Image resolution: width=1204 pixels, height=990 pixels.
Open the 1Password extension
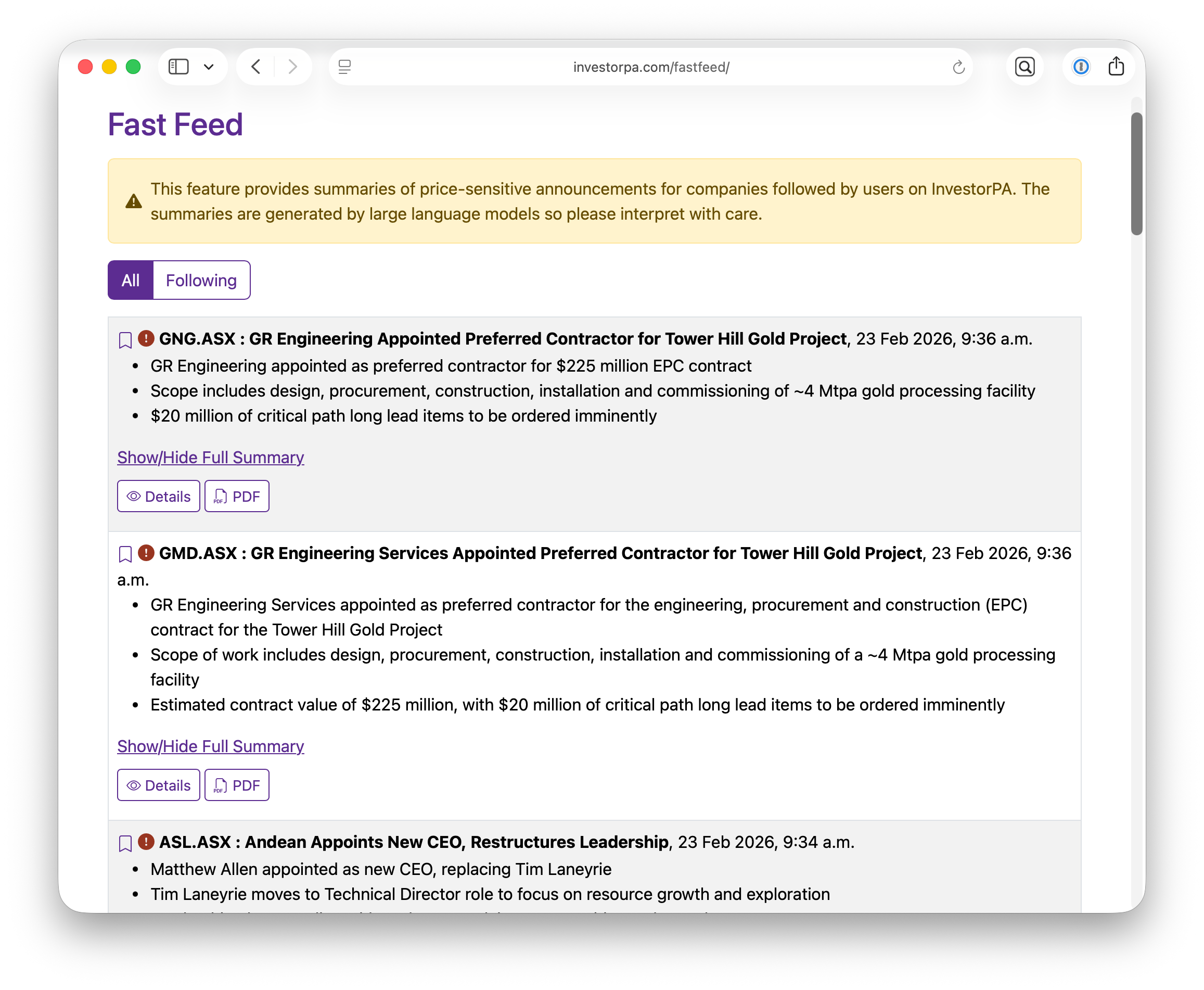coord(1081,67)
